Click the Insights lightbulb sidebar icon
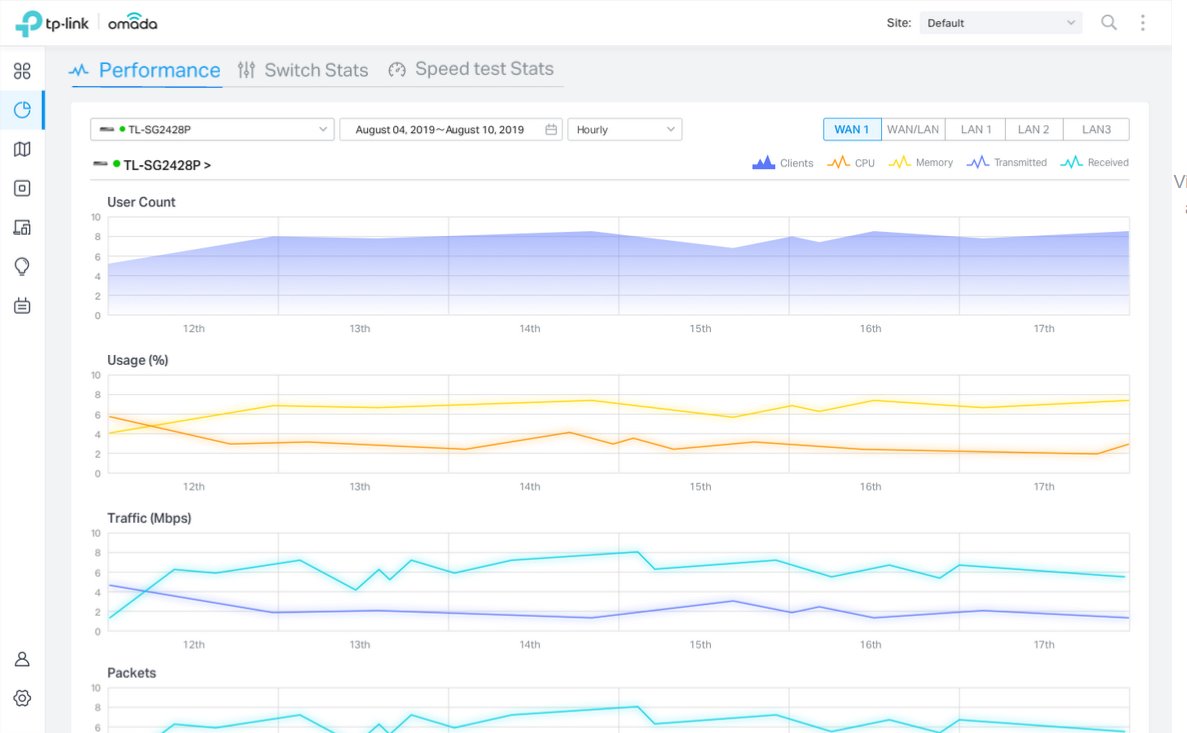The image size is (1187, 733). click(x=22, y=266)
